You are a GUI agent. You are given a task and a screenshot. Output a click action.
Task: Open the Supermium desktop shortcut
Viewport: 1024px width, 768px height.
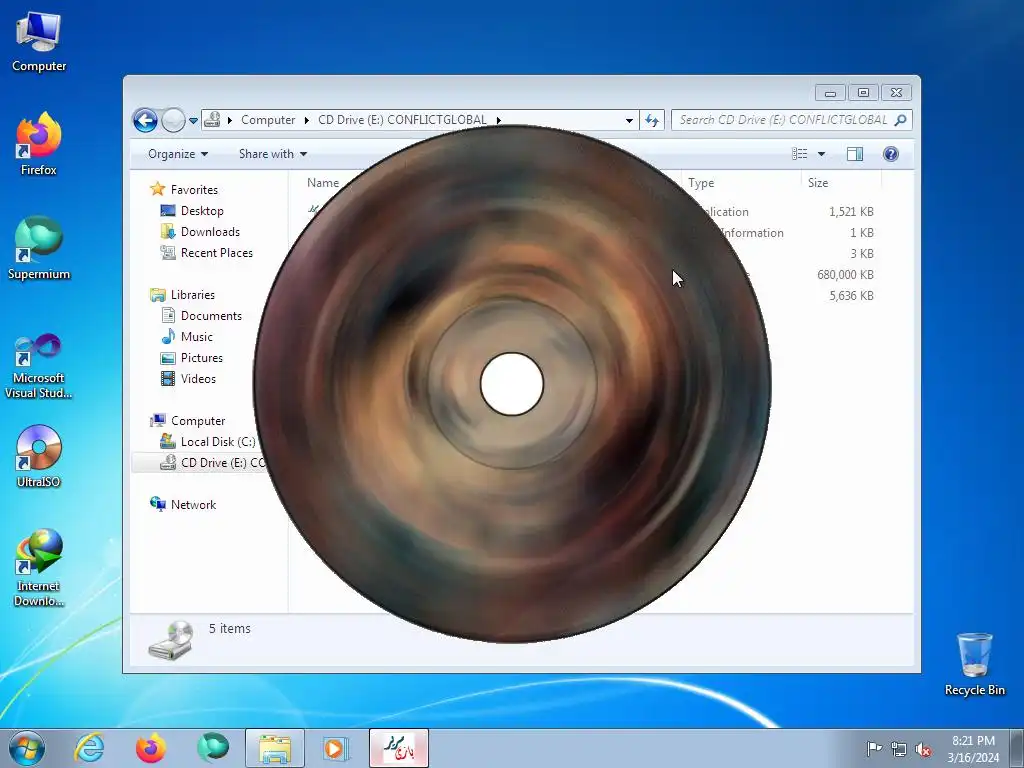coord(39,249)
